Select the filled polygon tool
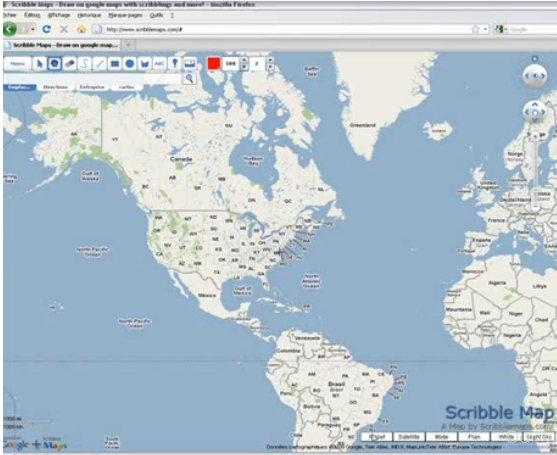Screen dimensions: 557x455 [x=145, y=64]
